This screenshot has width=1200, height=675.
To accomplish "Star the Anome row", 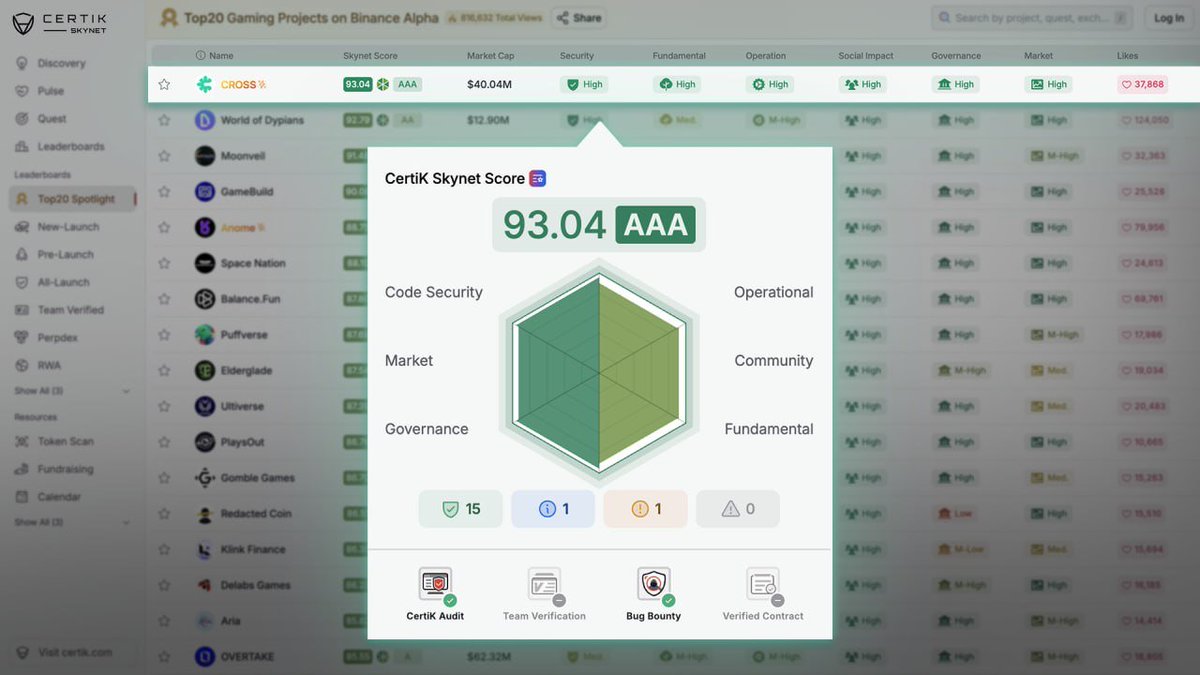I will (x=164, y=228).
